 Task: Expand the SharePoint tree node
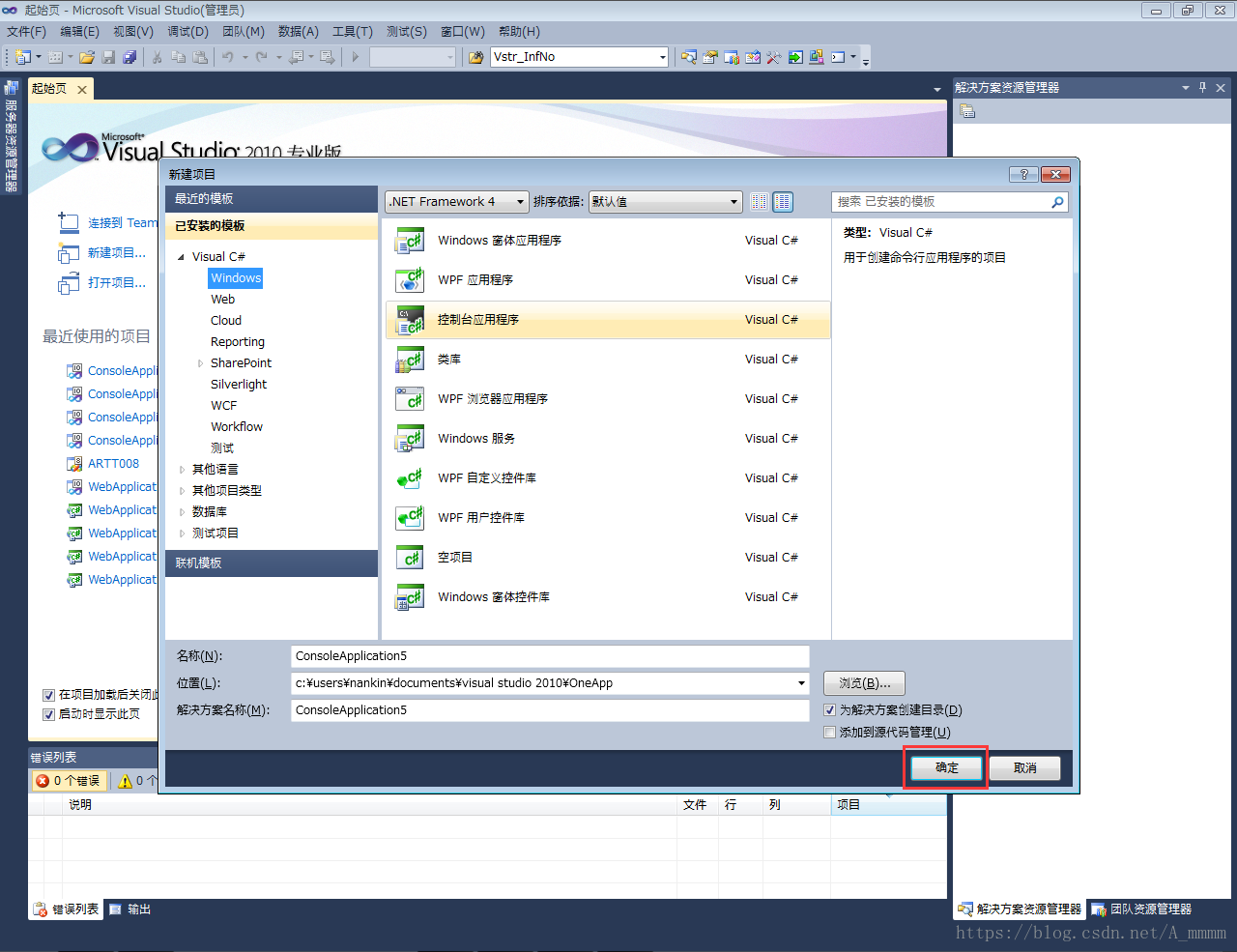(x=200, y=363)
